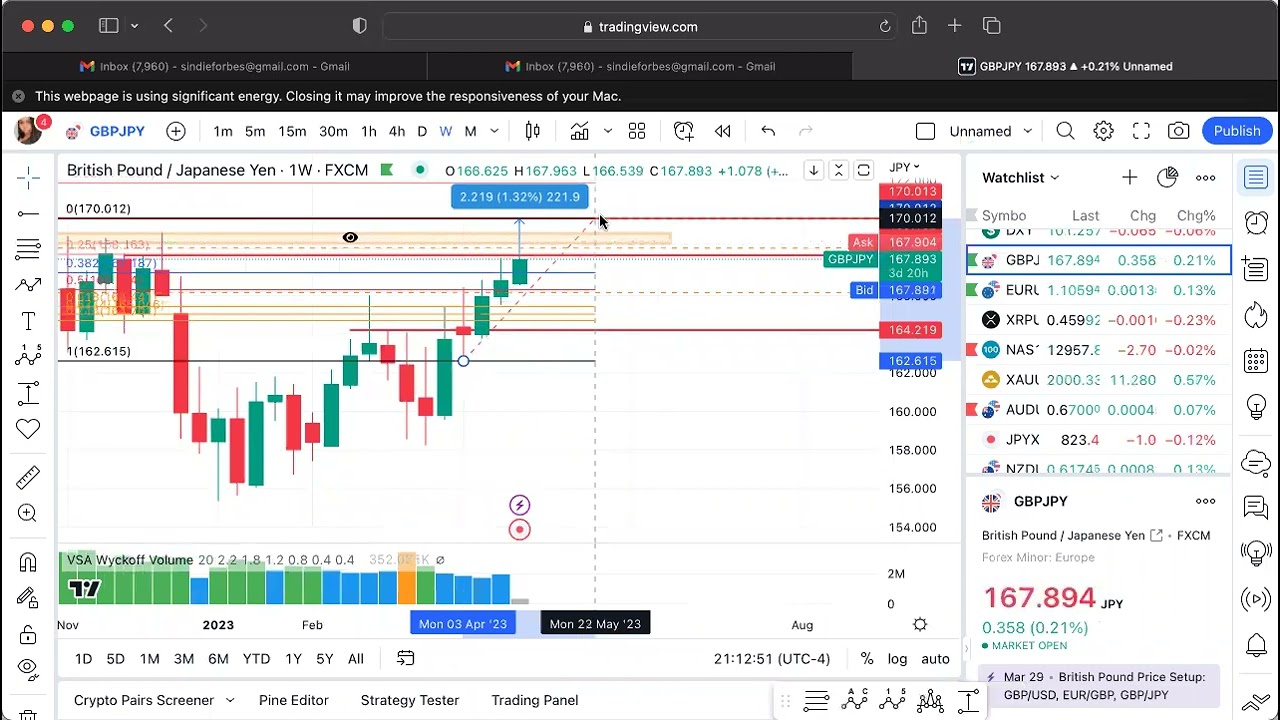Screen dimensions: 1280x720
Task: Set date range to 3M
Action: 184,659
